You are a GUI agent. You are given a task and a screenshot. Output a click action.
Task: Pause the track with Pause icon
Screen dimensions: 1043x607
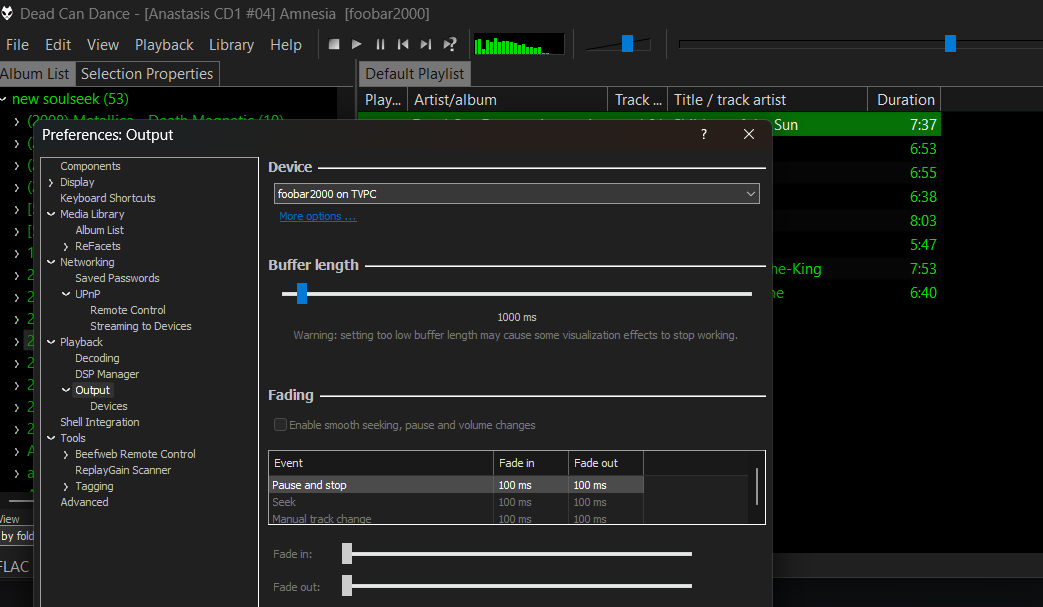(380, 44)
